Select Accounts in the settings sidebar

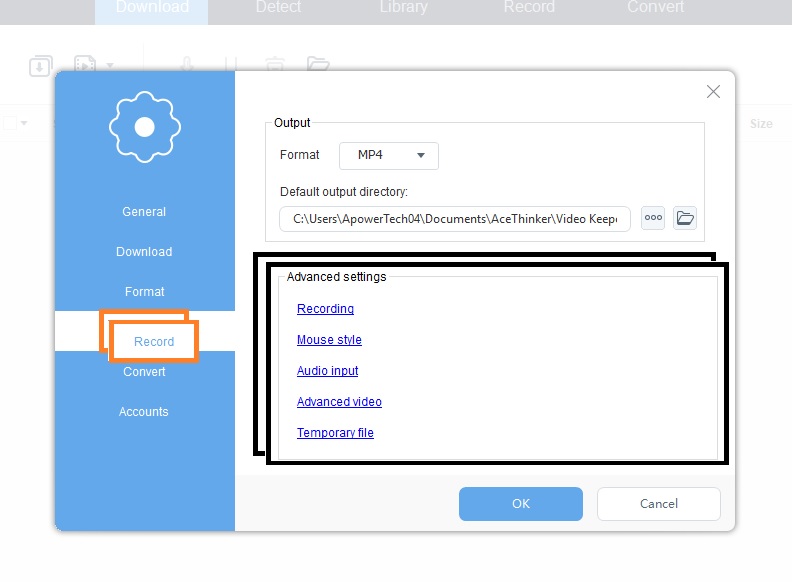[144, 411]
